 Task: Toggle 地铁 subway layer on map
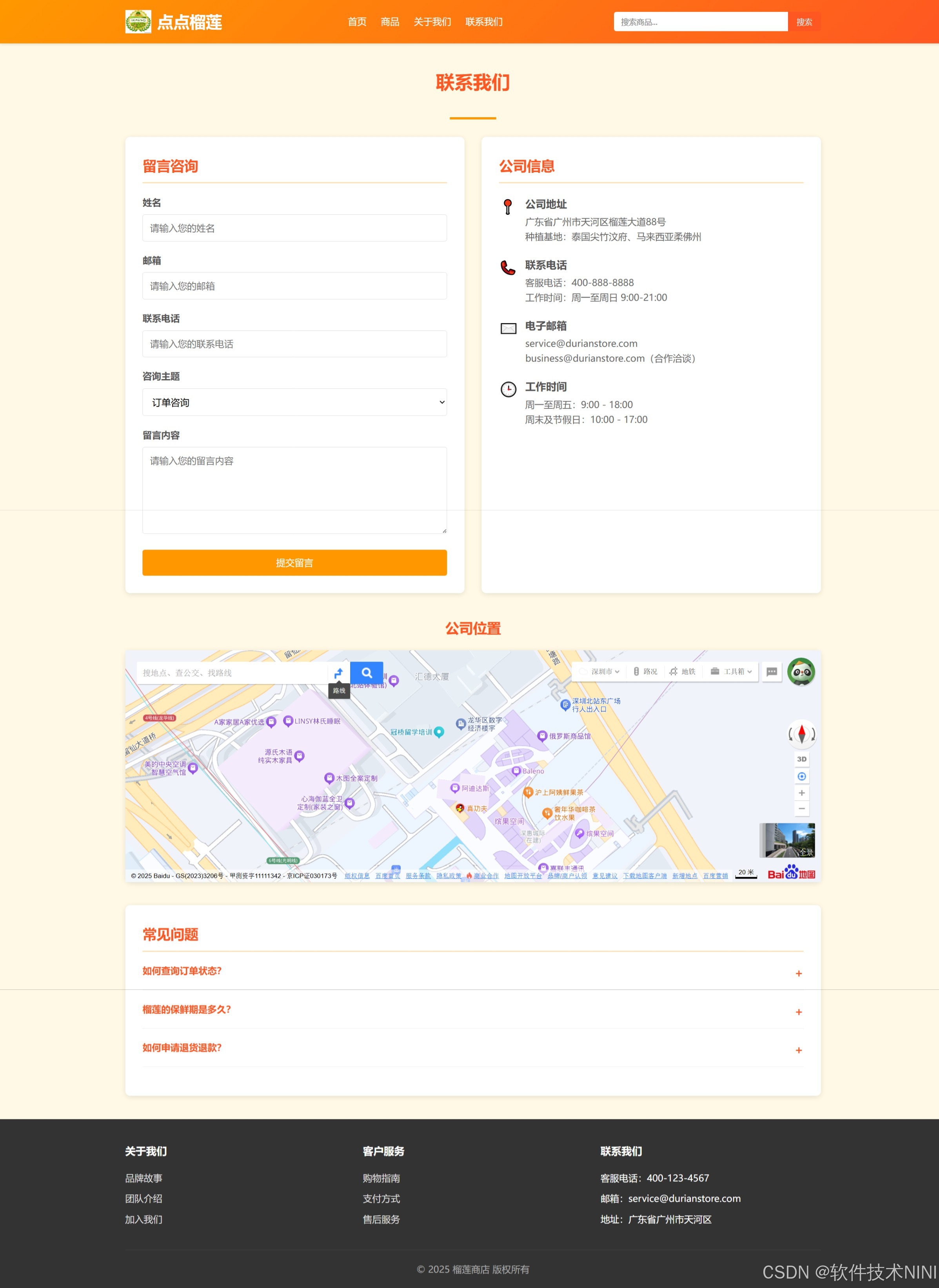683,671
